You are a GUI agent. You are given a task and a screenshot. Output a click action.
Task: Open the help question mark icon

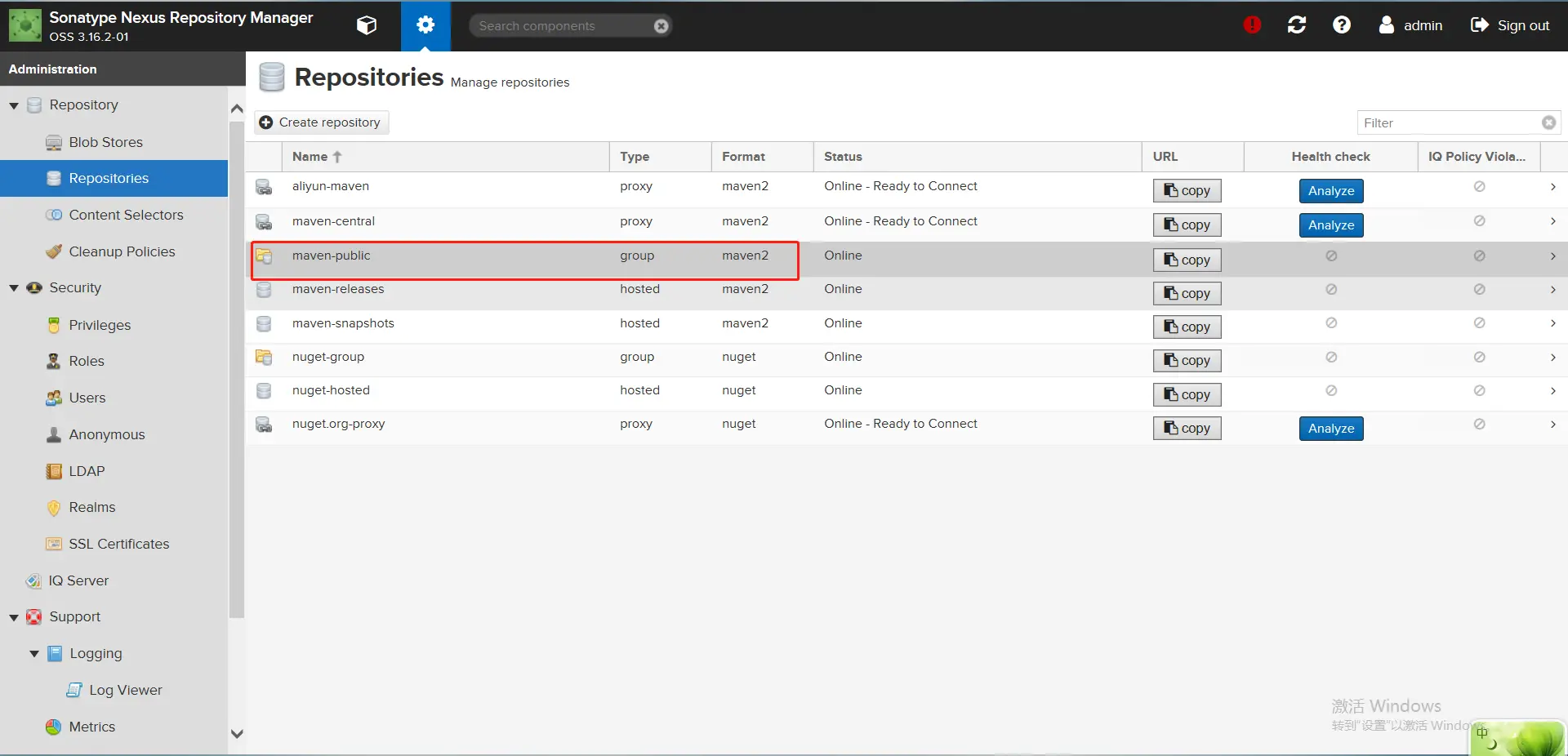click(1342, 25)
